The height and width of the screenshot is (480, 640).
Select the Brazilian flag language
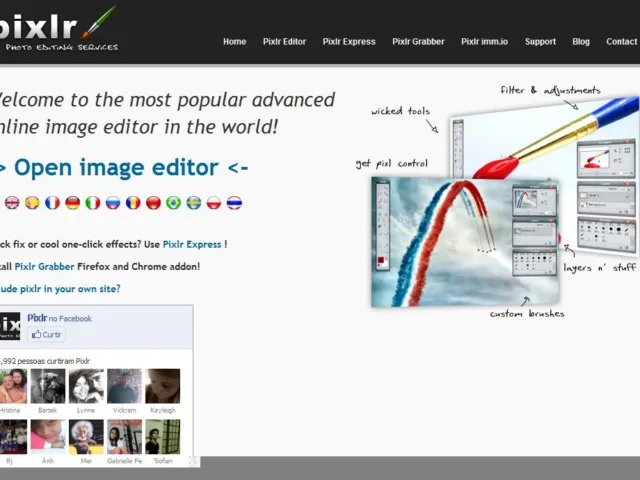tap(173, 202)
